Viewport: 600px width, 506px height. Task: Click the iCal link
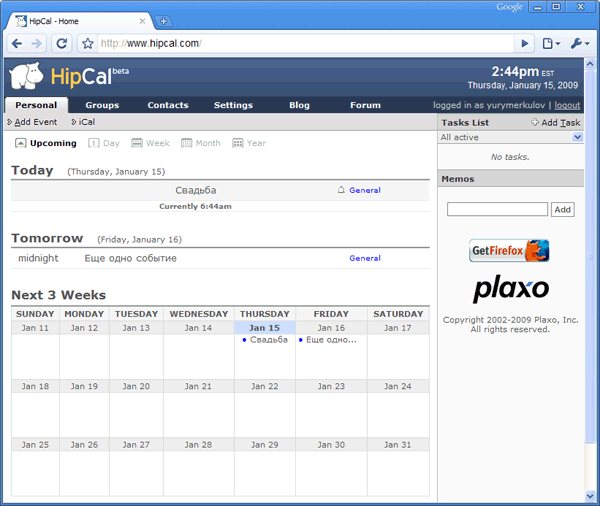tap(87, 122)
